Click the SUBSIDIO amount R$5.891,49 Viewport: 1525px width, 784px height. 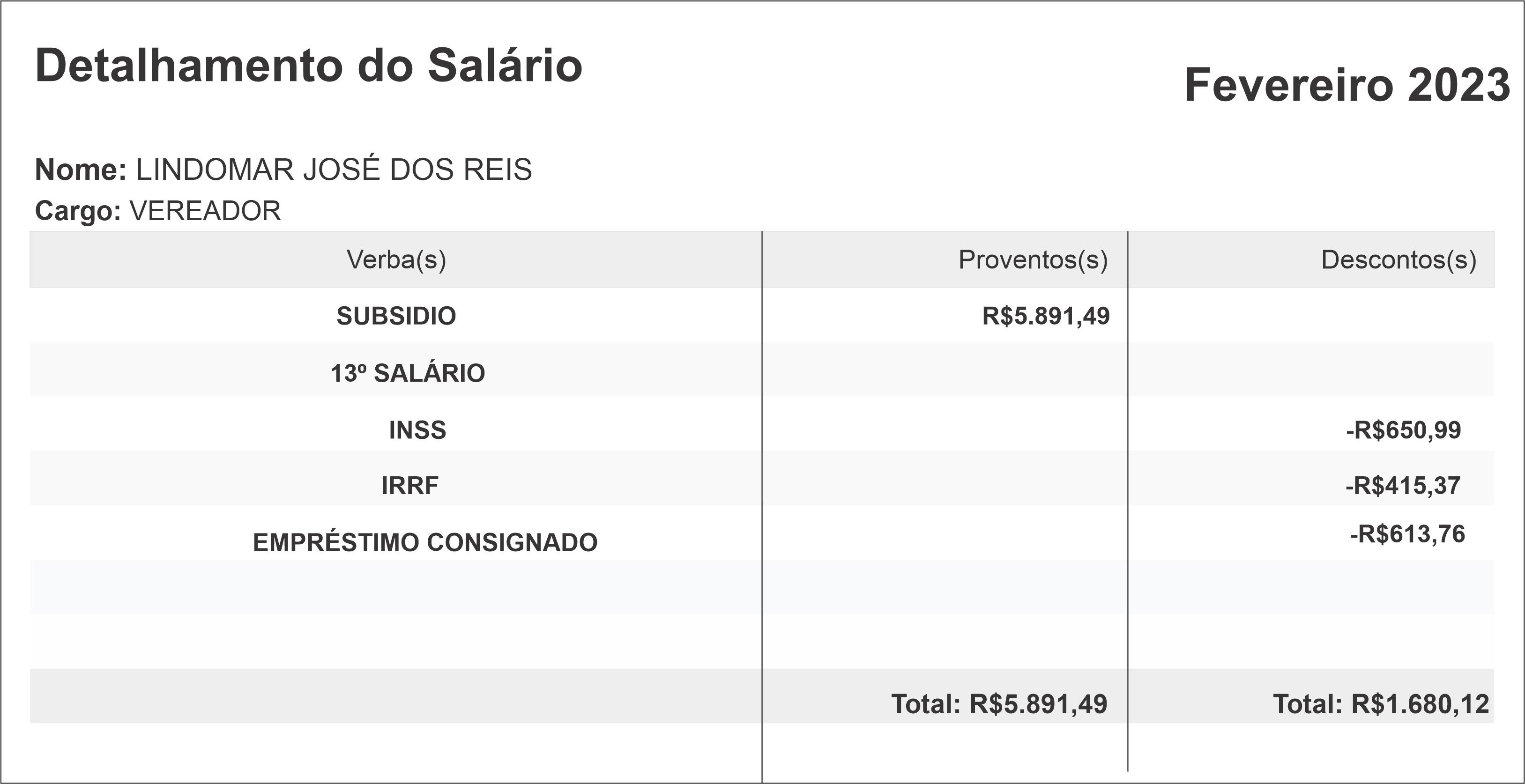tap(1045, 316)
